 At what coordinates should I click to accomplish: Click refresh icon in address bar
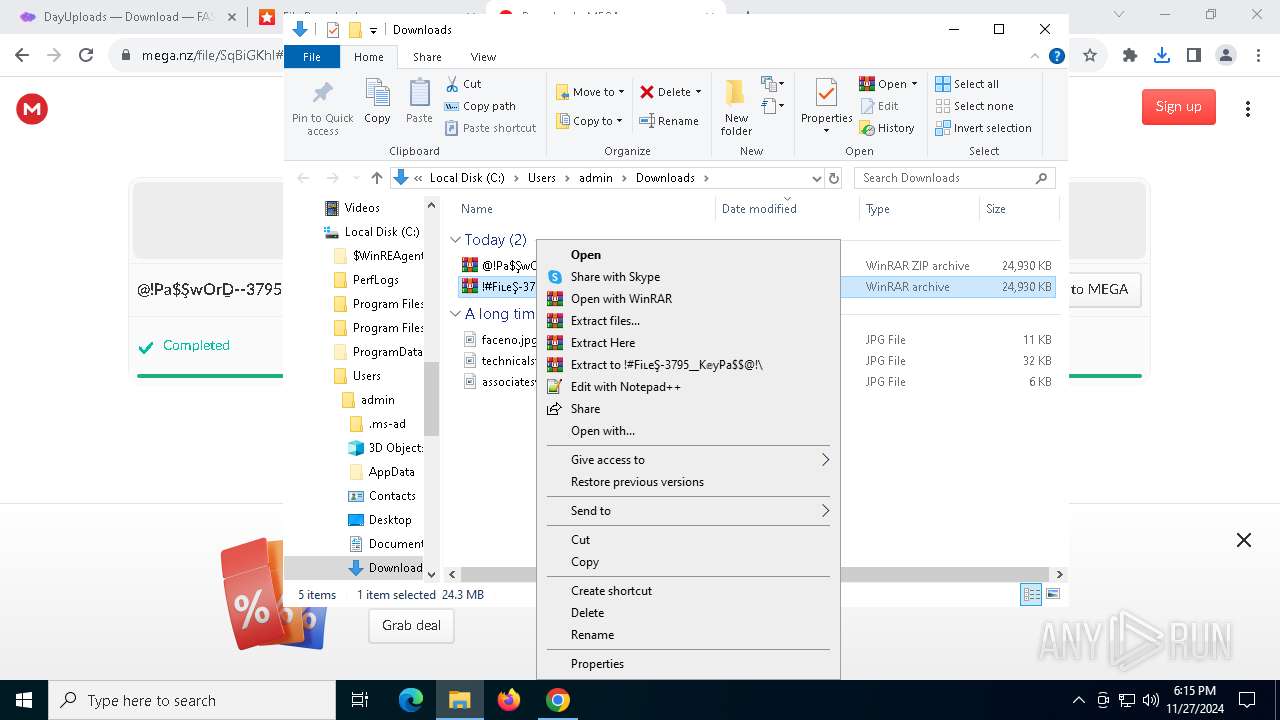click(x=833, y=178)
